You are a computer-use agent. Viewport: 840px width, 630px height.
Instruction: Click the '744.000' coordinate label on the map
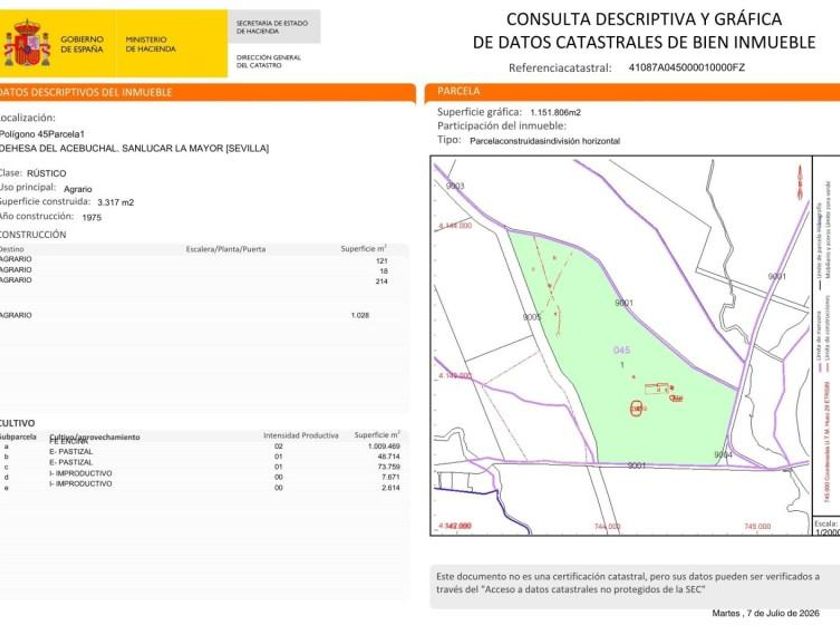click(x=607, y=526)
